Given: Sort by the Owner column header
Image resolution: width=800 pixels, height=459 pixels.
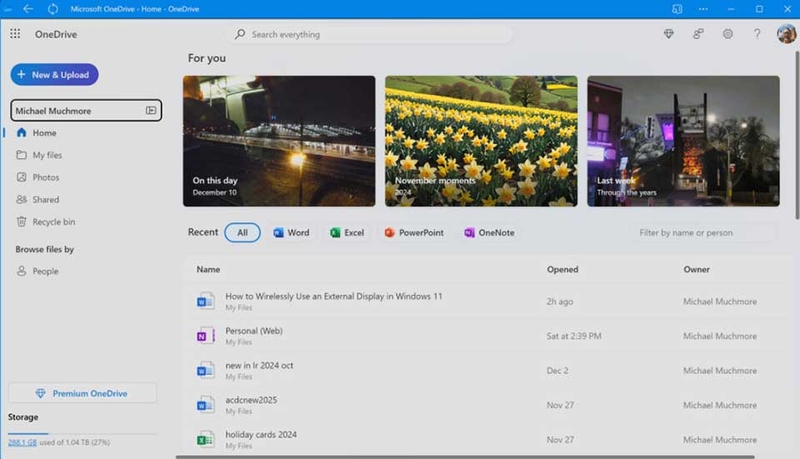Looking at the screenshot, I should [696, 269].
